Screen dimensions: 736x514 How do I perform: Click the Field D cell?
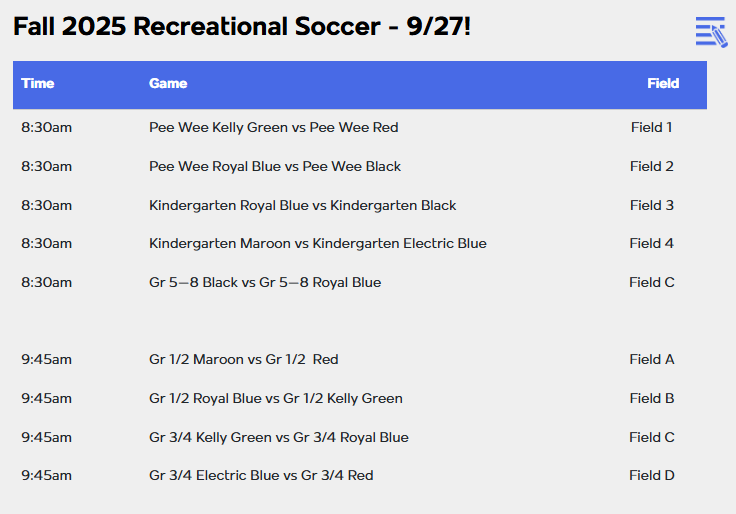652,476
